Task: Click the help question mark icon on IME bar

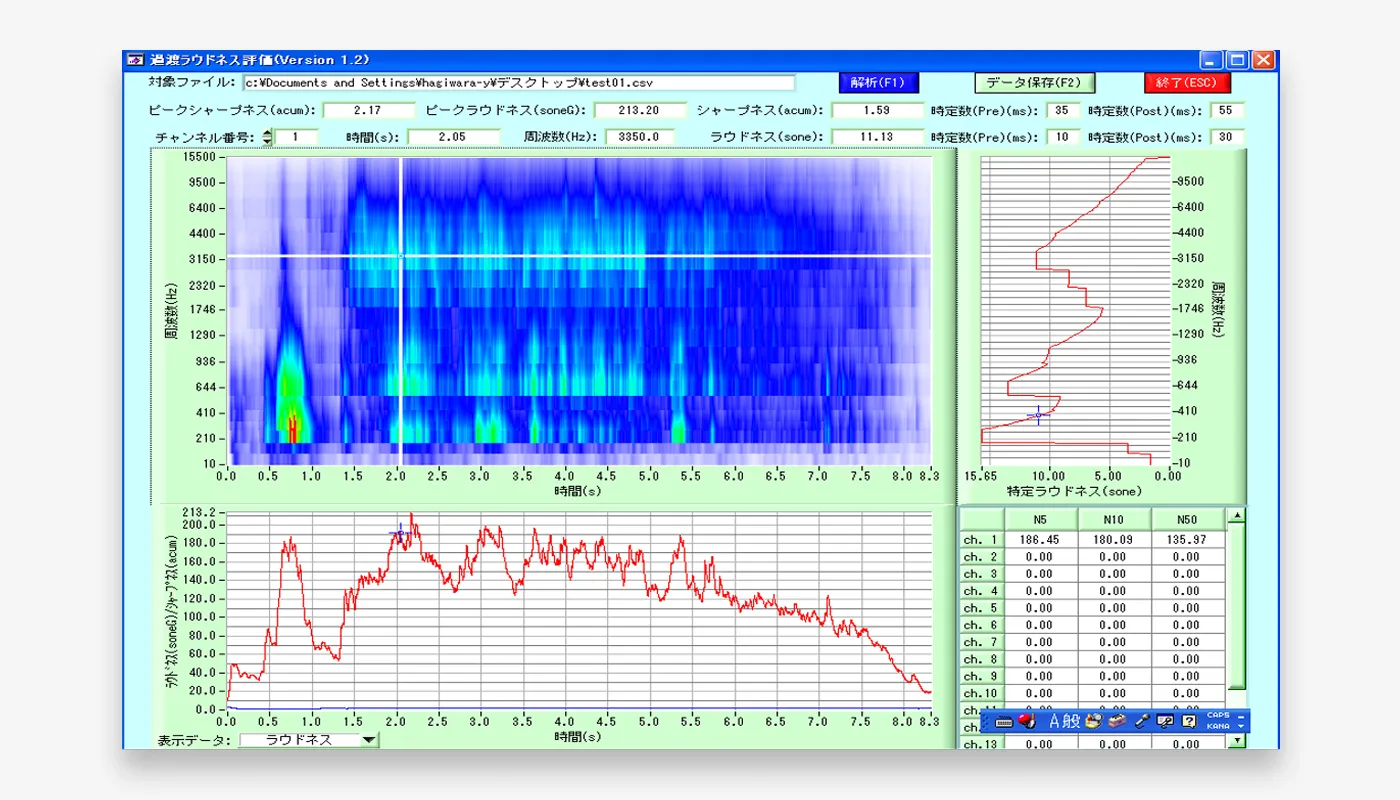Action: (x=1188, y=721)
